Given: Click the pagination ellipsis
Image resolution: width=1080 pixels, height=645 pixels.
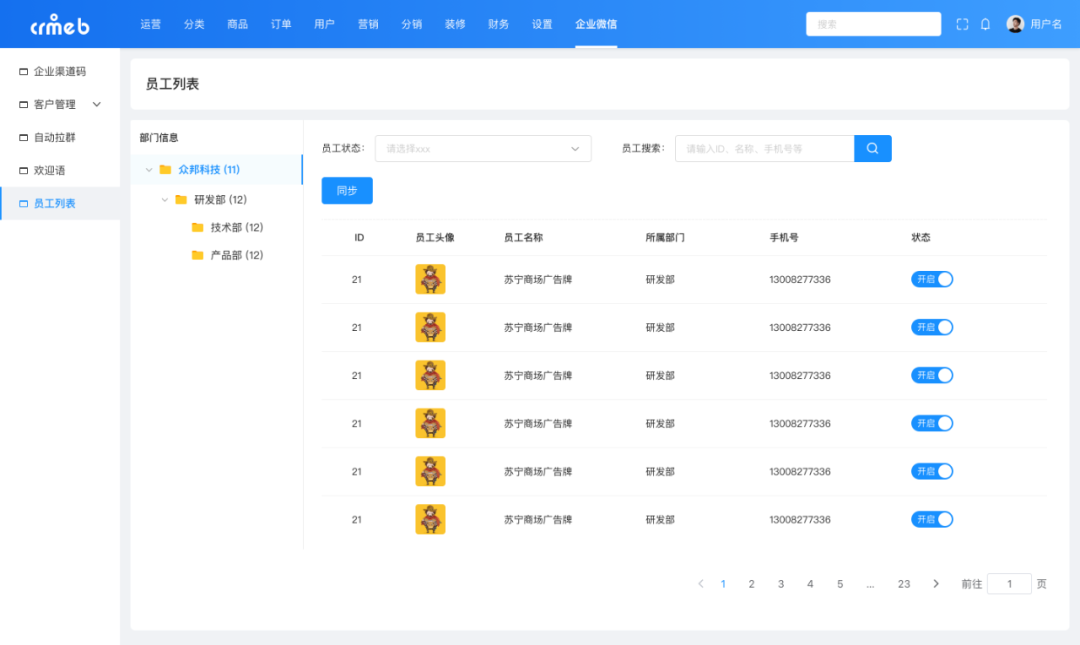Looking at the screenshot, I should pos(871,584).
